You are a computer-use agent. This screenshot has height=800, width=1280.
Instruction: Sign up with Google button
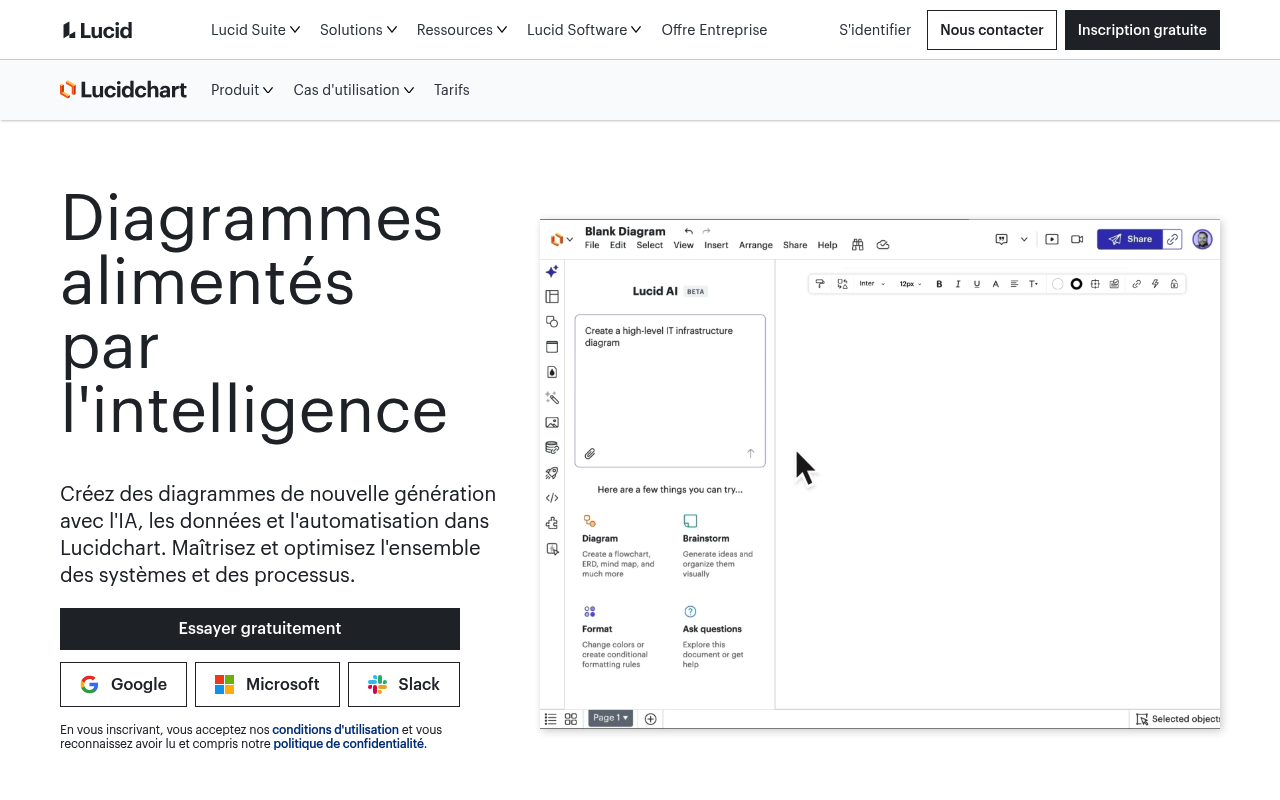123,684
